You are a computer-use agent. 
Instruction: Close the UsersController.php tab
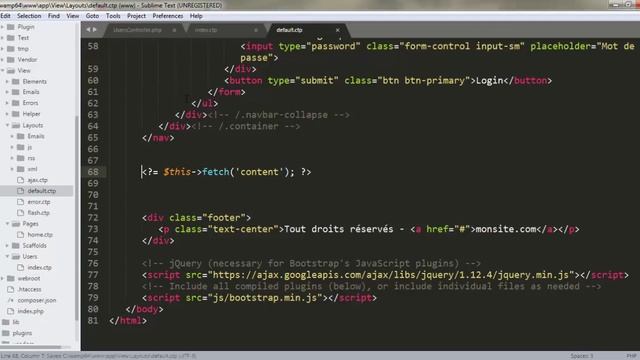174,30
